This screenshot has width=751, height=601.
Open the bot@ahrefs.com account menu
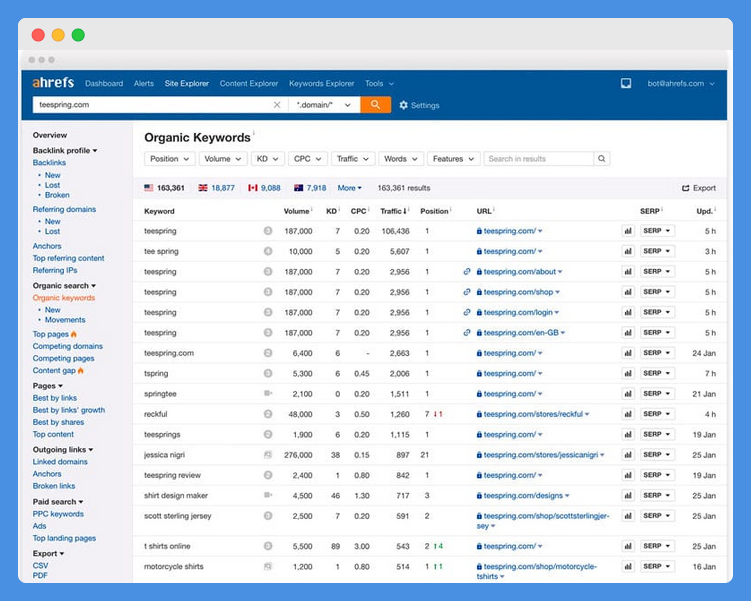point(681,84)
